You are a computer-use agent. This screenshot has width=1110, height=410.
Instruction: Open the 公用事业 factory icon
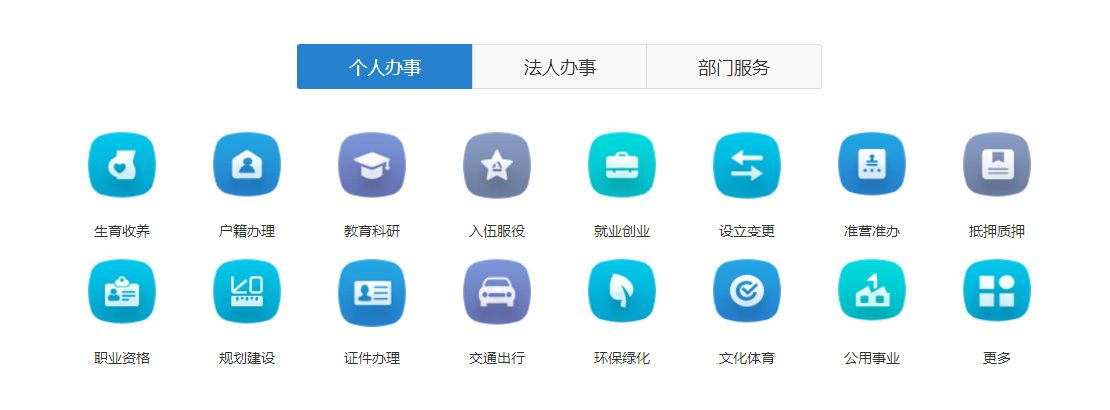871,291
